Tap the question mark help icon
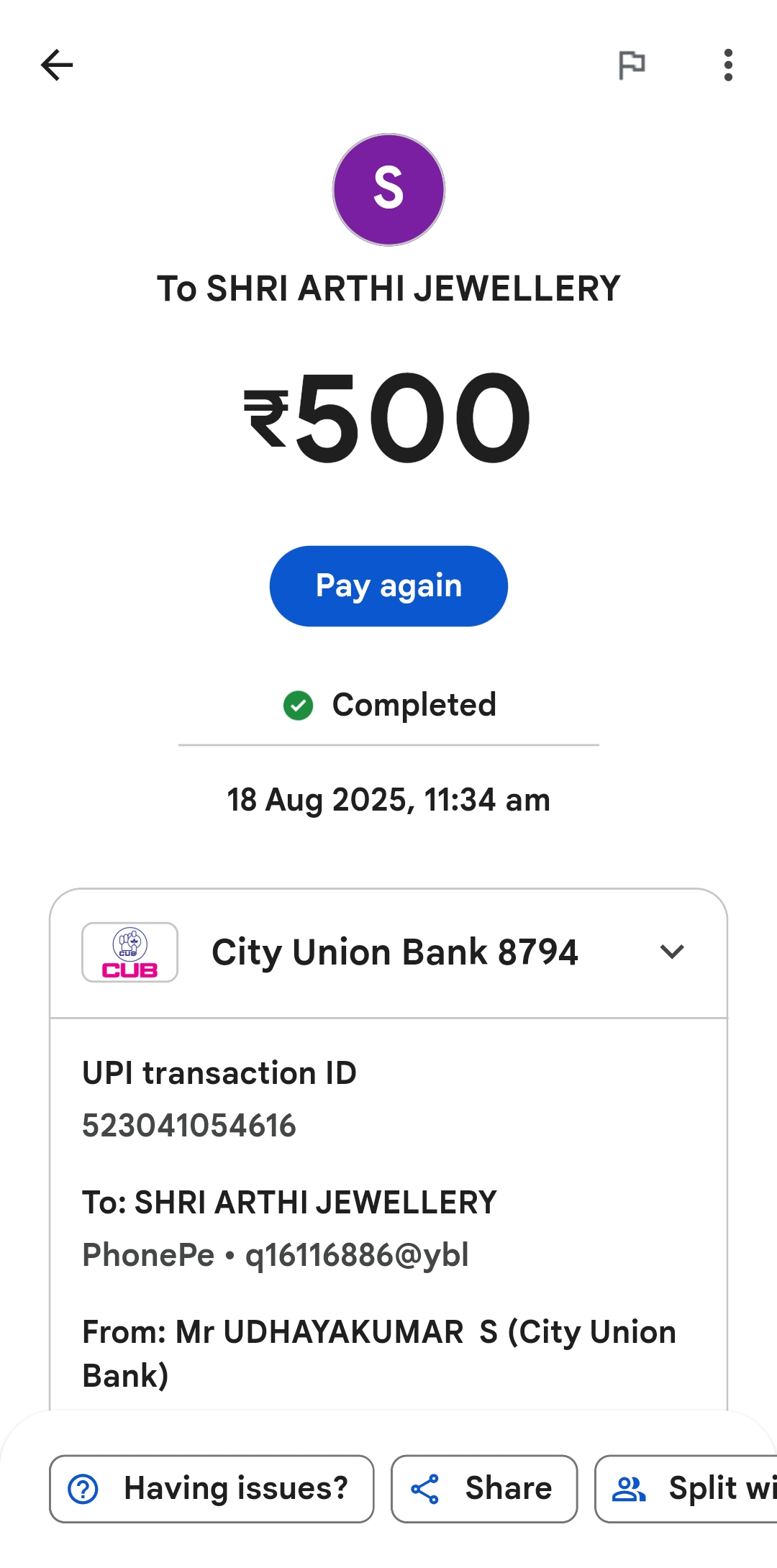 pos(83,1489)
